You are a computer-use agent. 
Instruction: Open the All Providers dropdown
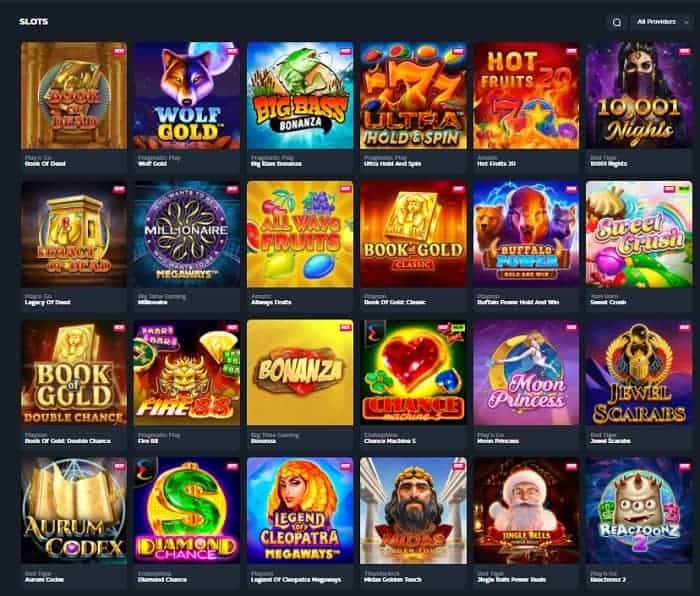click(x=662, y=22)
